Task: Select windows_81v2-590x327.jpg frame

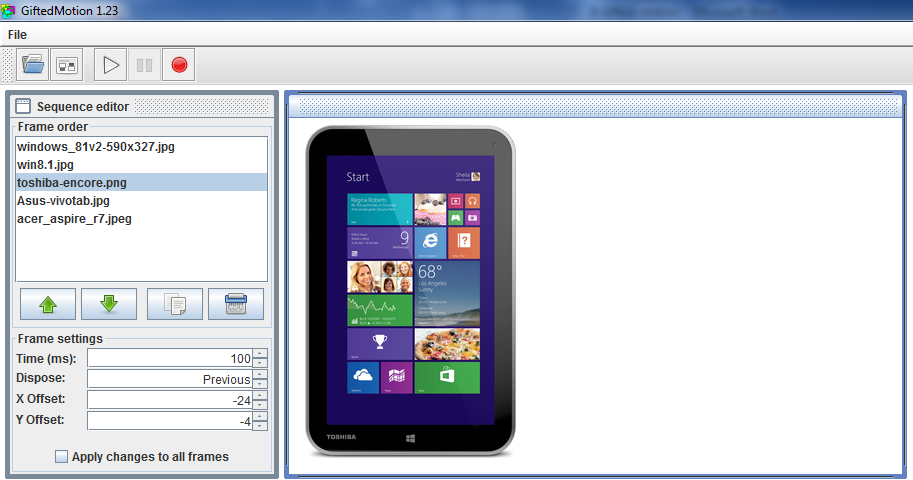Action: [x=141, y=147]
